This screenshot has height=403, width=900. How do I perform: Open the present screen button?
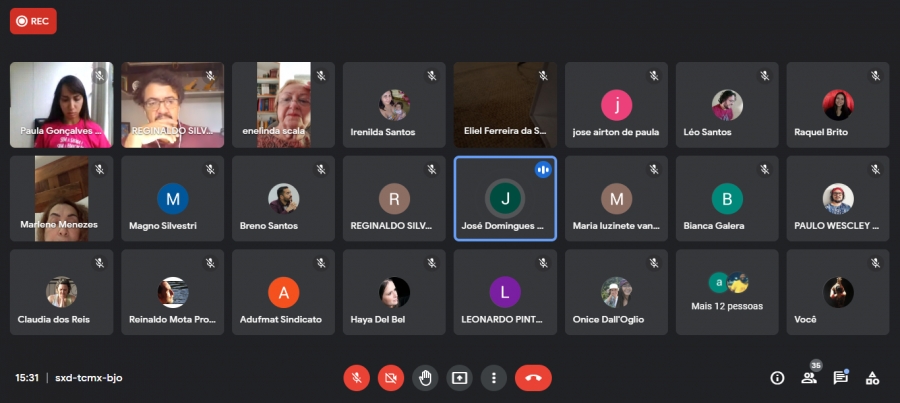[460, 378]
